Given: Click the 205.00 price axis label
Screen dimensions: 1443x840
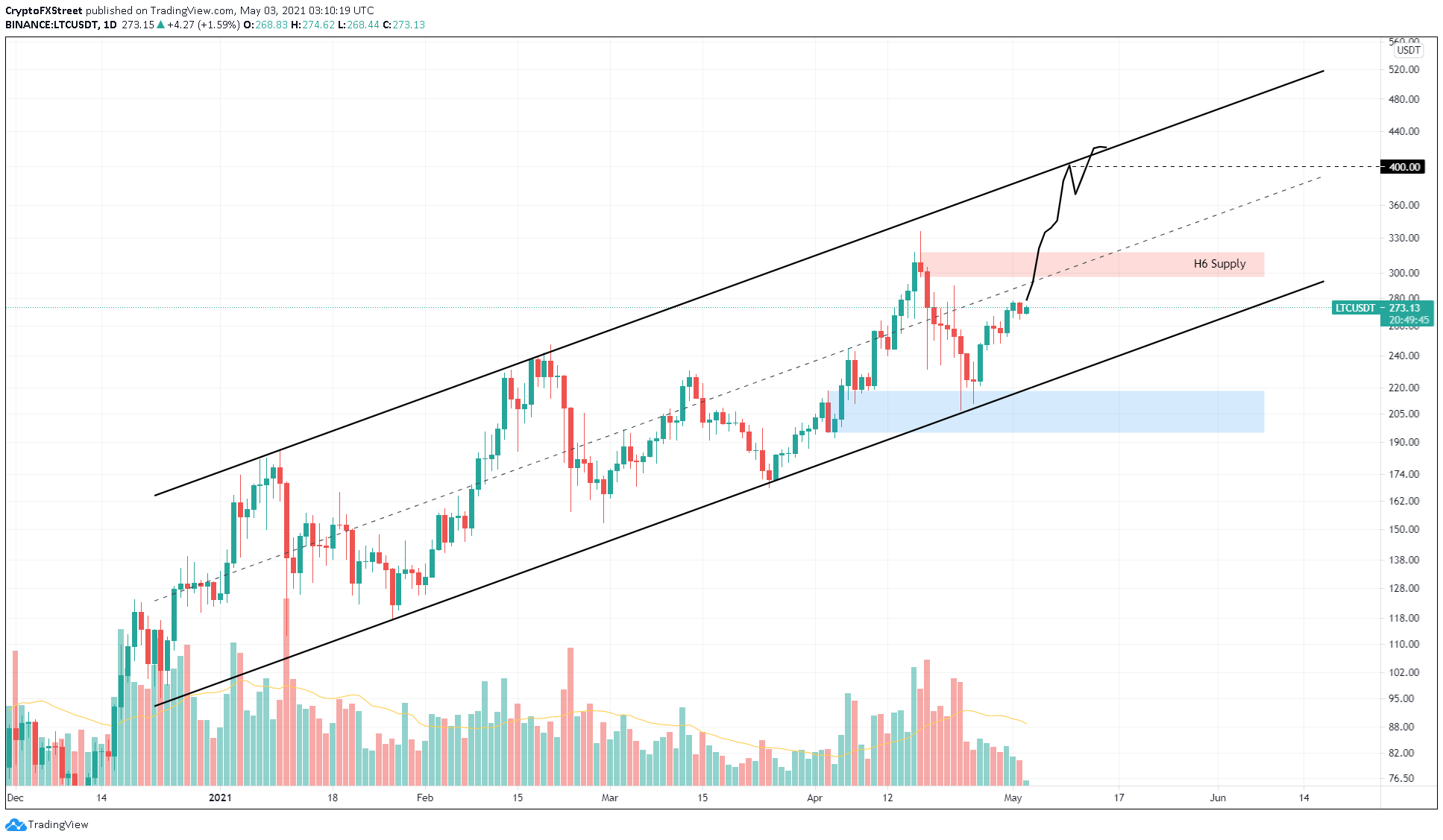Looking at the screenshot, I should pyautogui.click(x=1404, y=414).
